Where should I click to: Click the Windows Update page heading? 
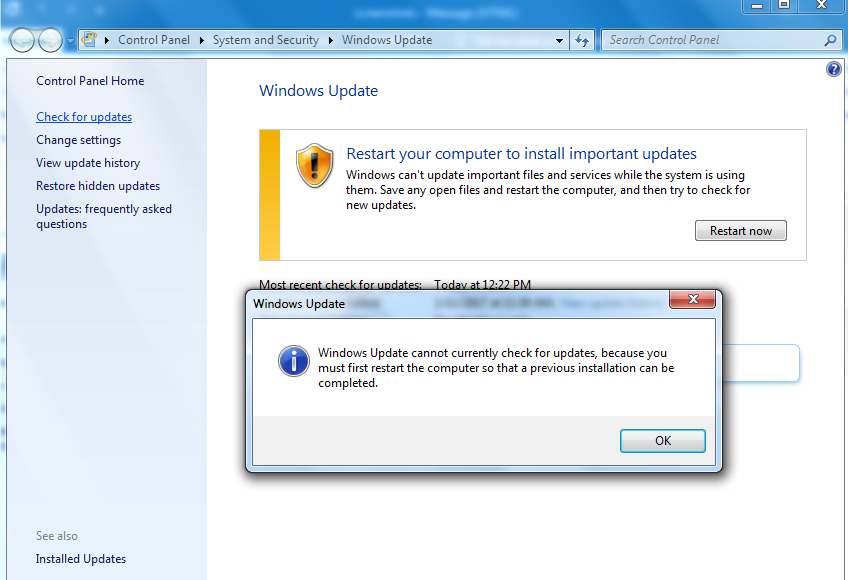pos(319,91)
